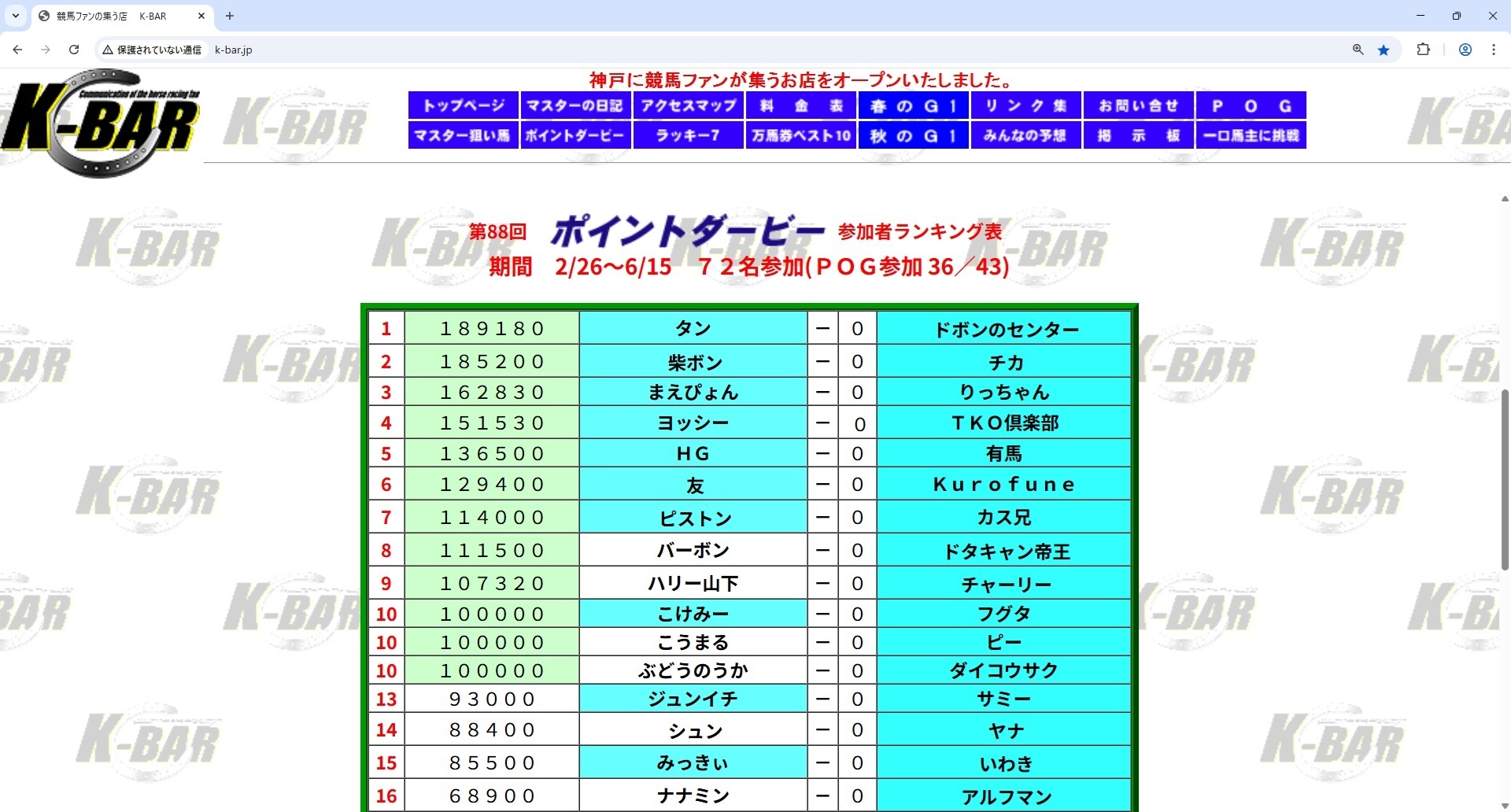Select the name ＨＧ in rank 5
The width and height of the screenshot is (1511, 812).
tap(693, 453)
